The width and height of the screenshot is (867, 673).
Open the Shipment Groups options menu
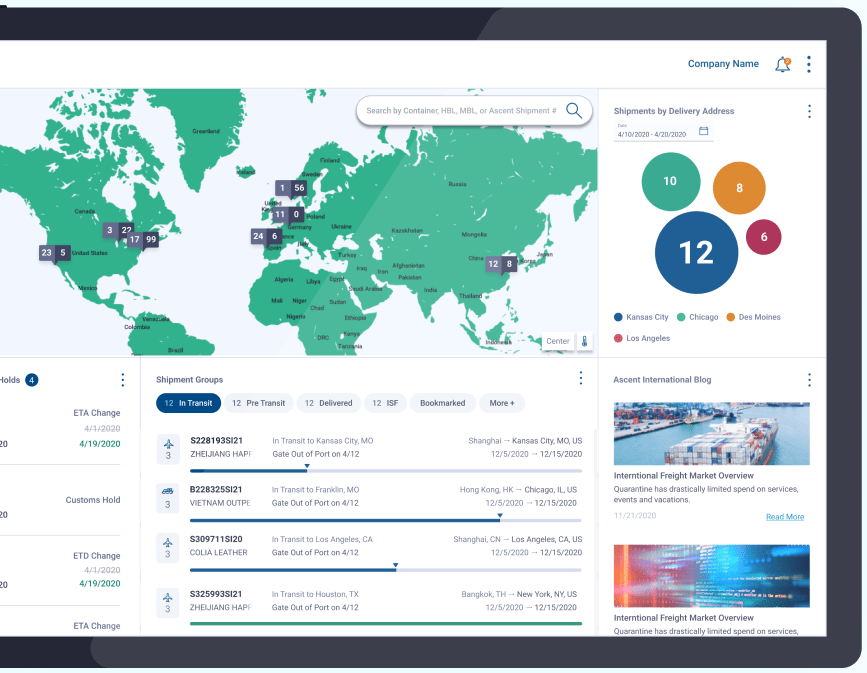pyautogui.click(x=581, y=379)
